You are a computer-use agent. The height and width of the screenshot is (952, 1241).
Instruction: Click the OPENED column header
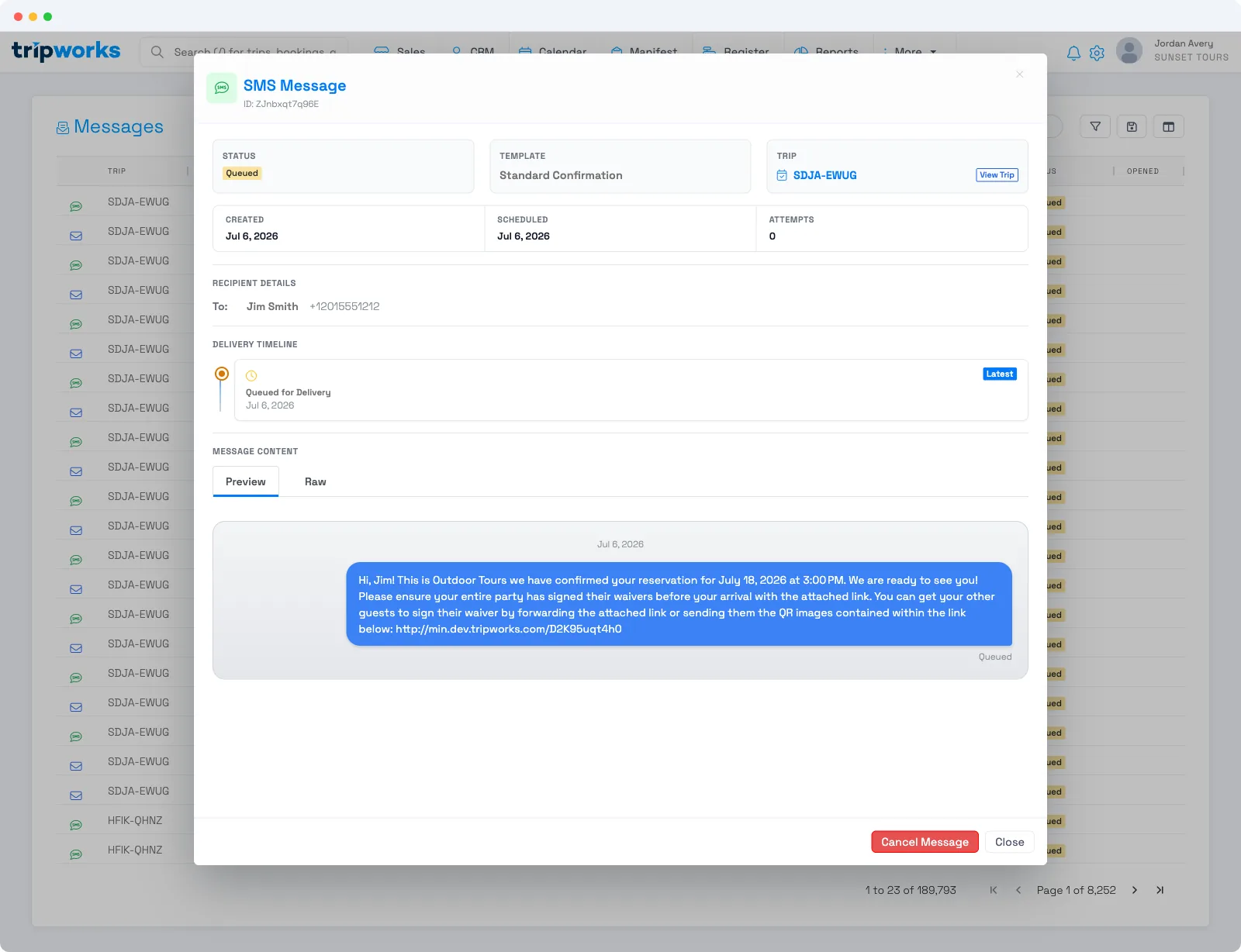coord(1142,171)
